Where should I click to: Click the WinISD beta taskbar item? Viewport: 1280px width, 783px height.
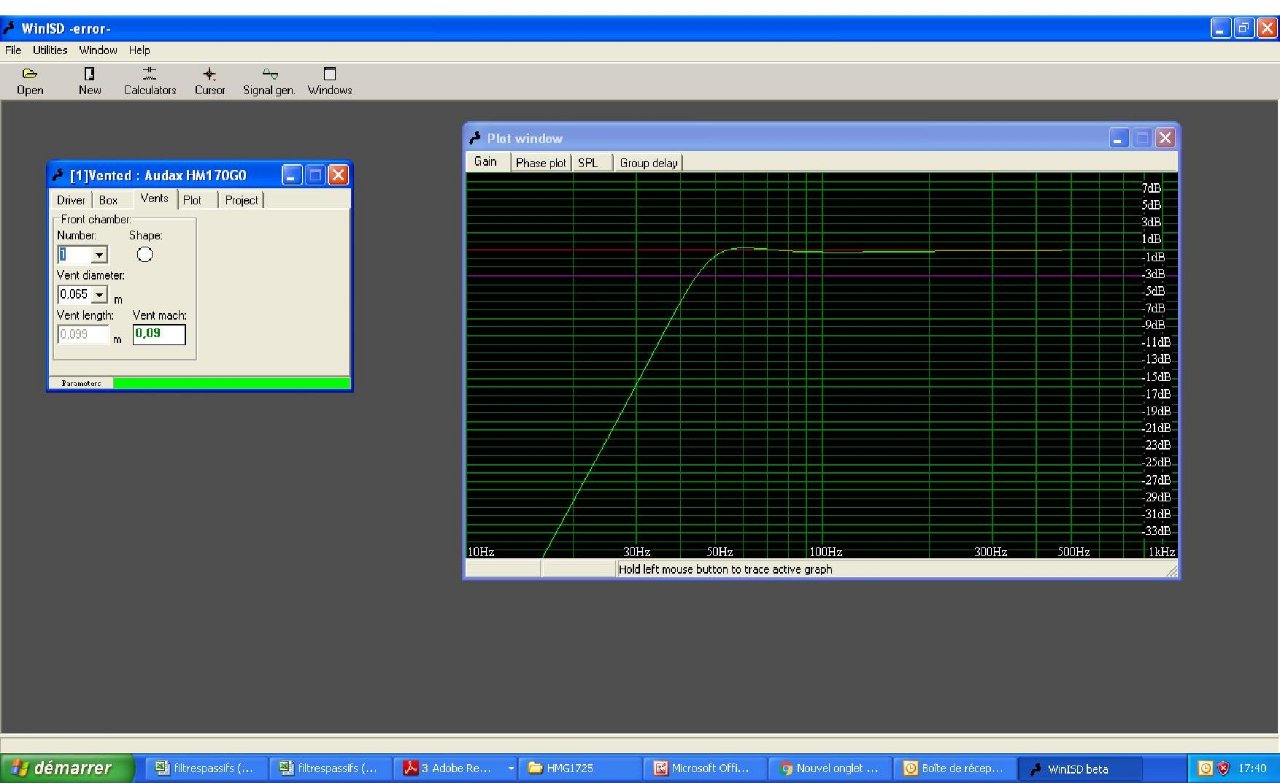point(1082,768)
